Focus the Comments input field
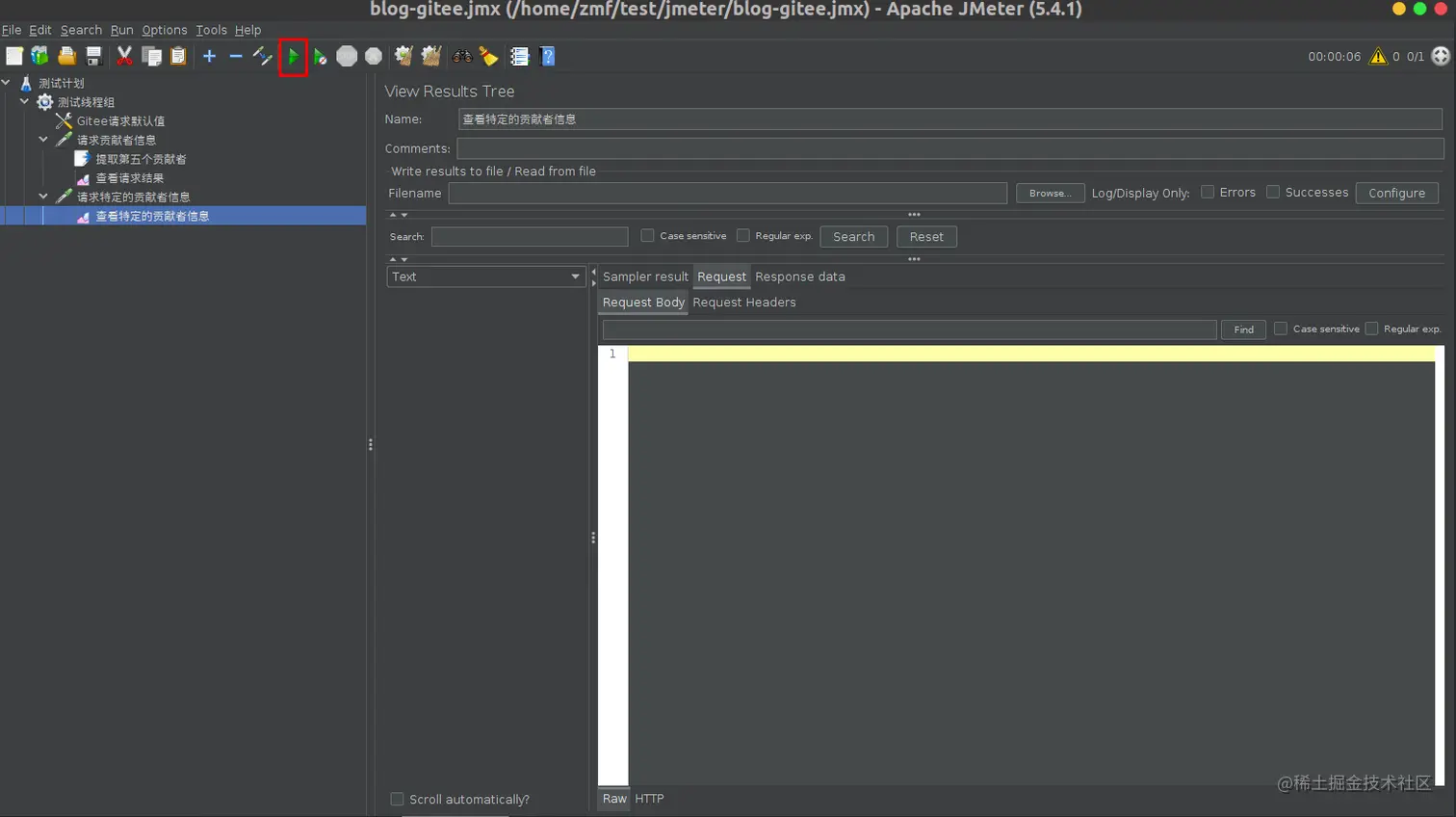The height and width of the screenshot is (817, 1456). tap(950, 148)
